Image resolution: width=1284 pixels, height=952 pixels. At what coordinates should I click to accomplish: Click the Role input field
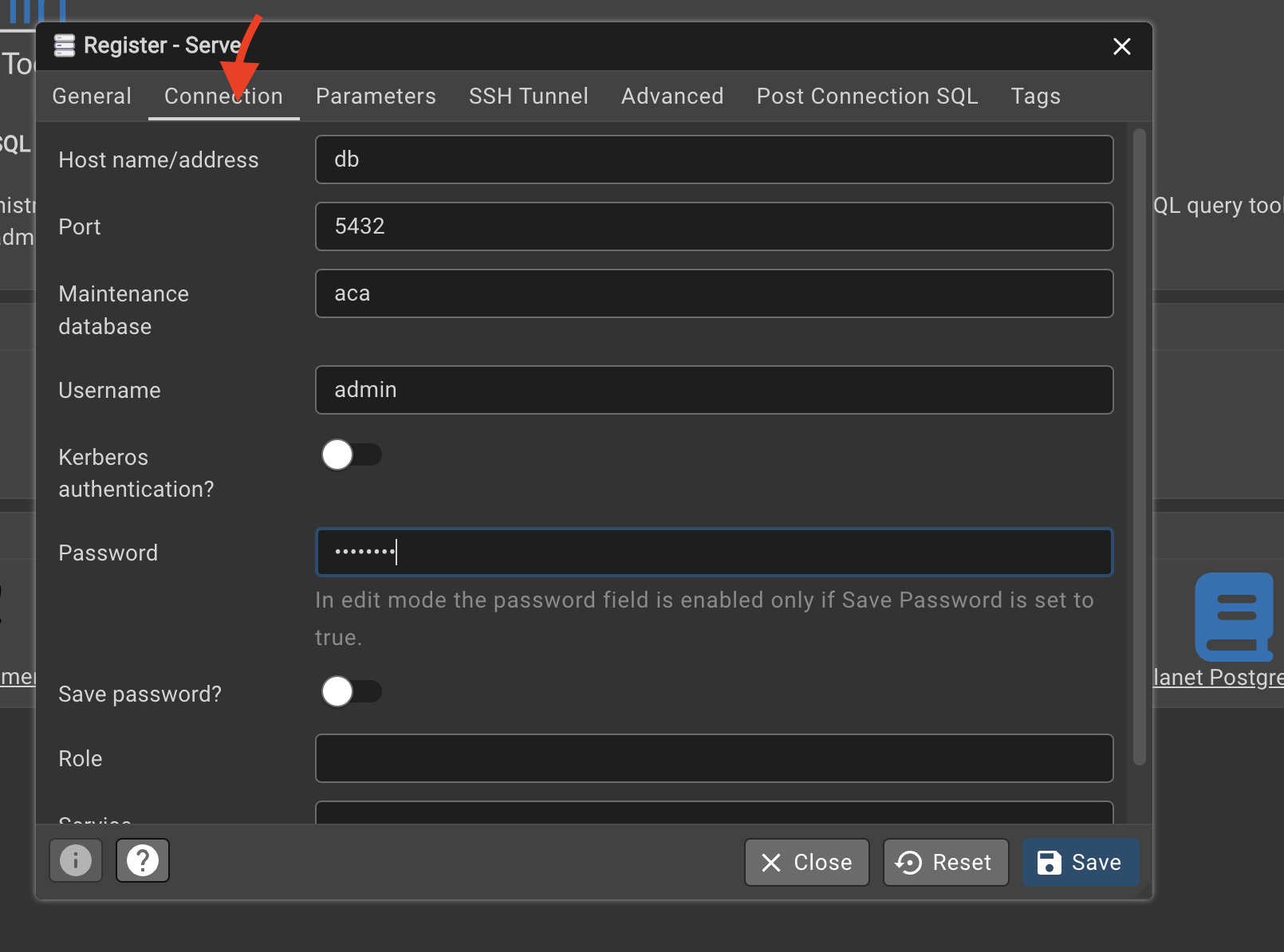coord(714,758)
